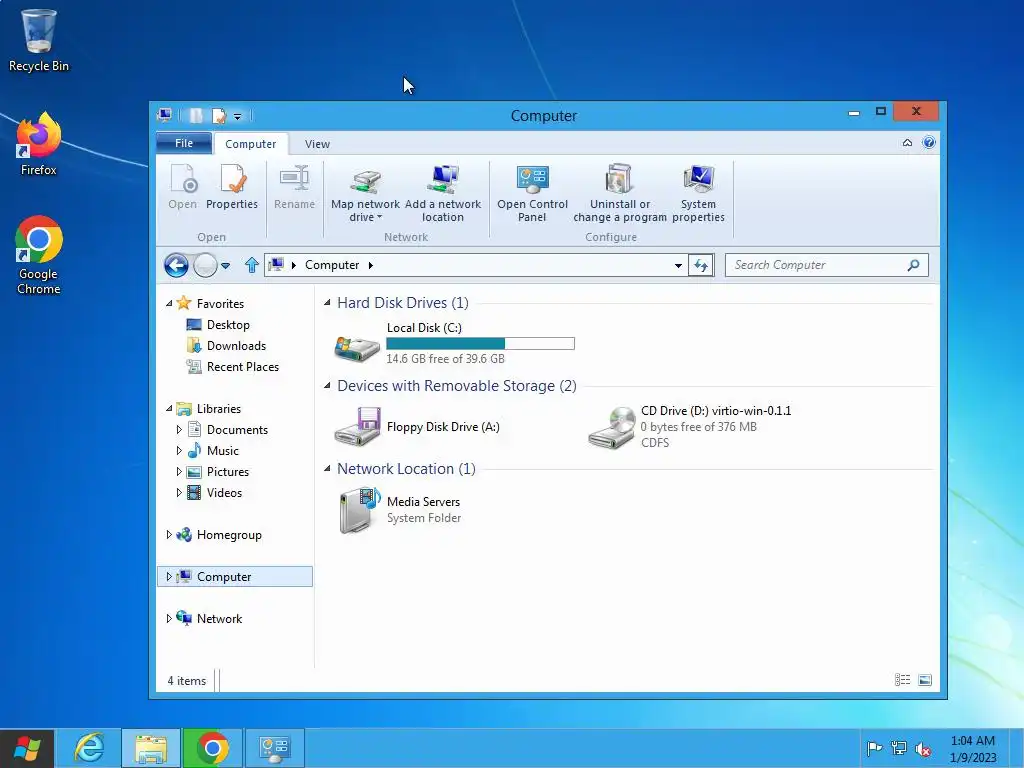Select Recent Places in Favorites
The width and height of the screenshot is (1024, 768).
point(242,366)
